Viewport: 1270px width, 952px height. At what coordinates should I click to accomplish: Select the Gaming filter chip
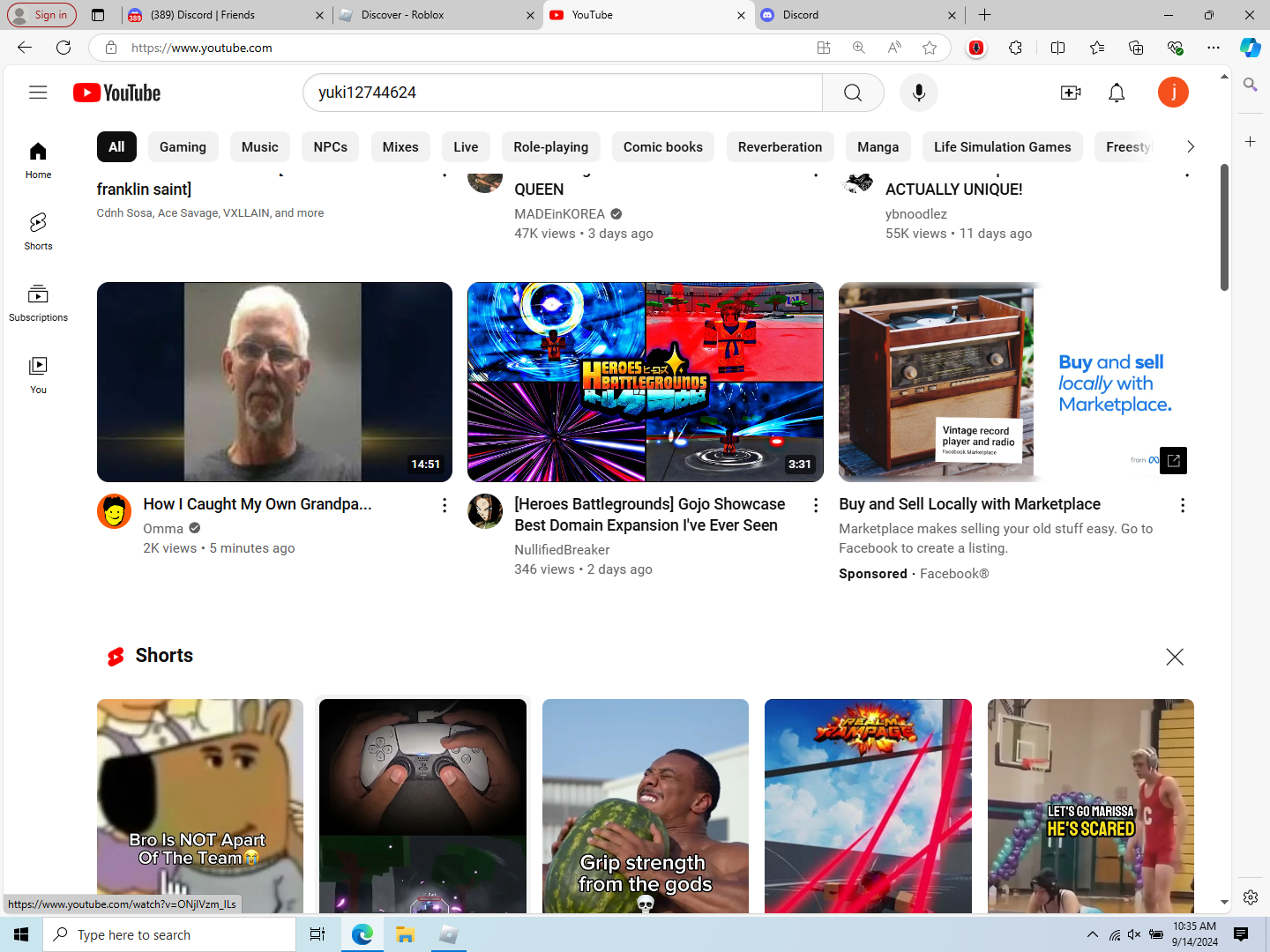click(x=183, y=147)
